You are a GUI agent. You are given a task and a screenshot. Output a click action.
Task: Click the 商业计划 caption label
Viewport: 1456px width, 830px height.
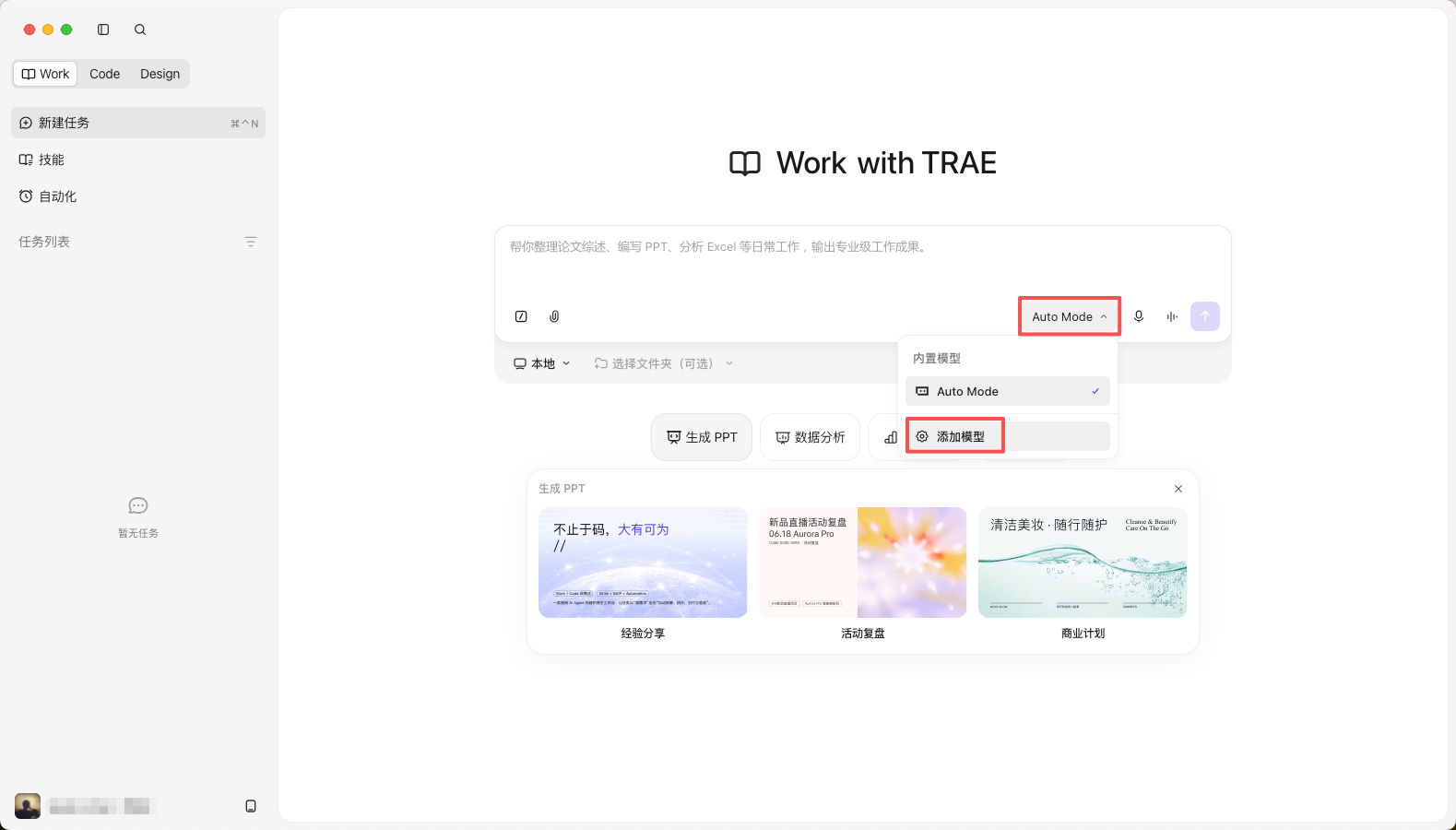[1083, 634]
